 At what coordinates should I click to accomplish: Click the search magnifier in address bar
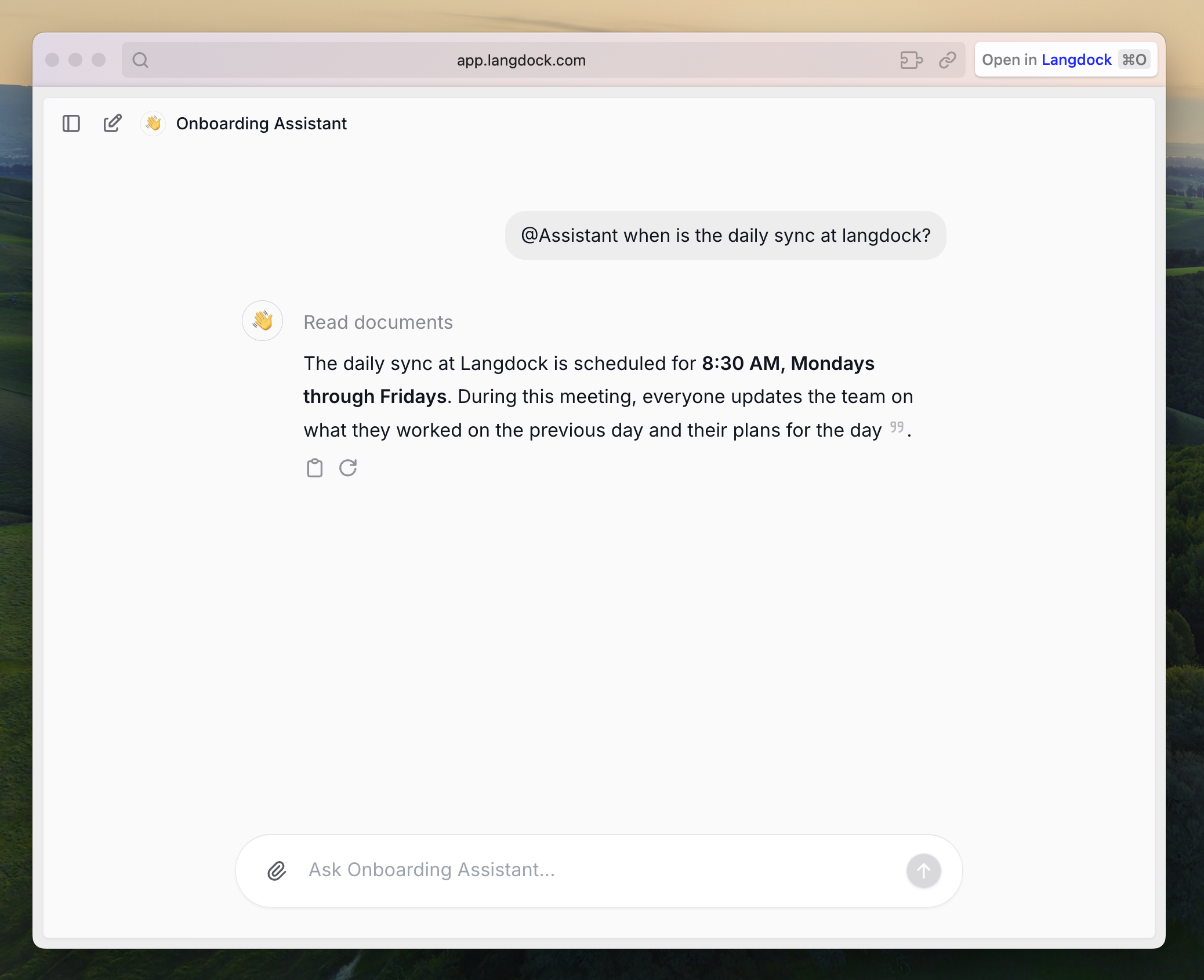[x=140, y=60]
